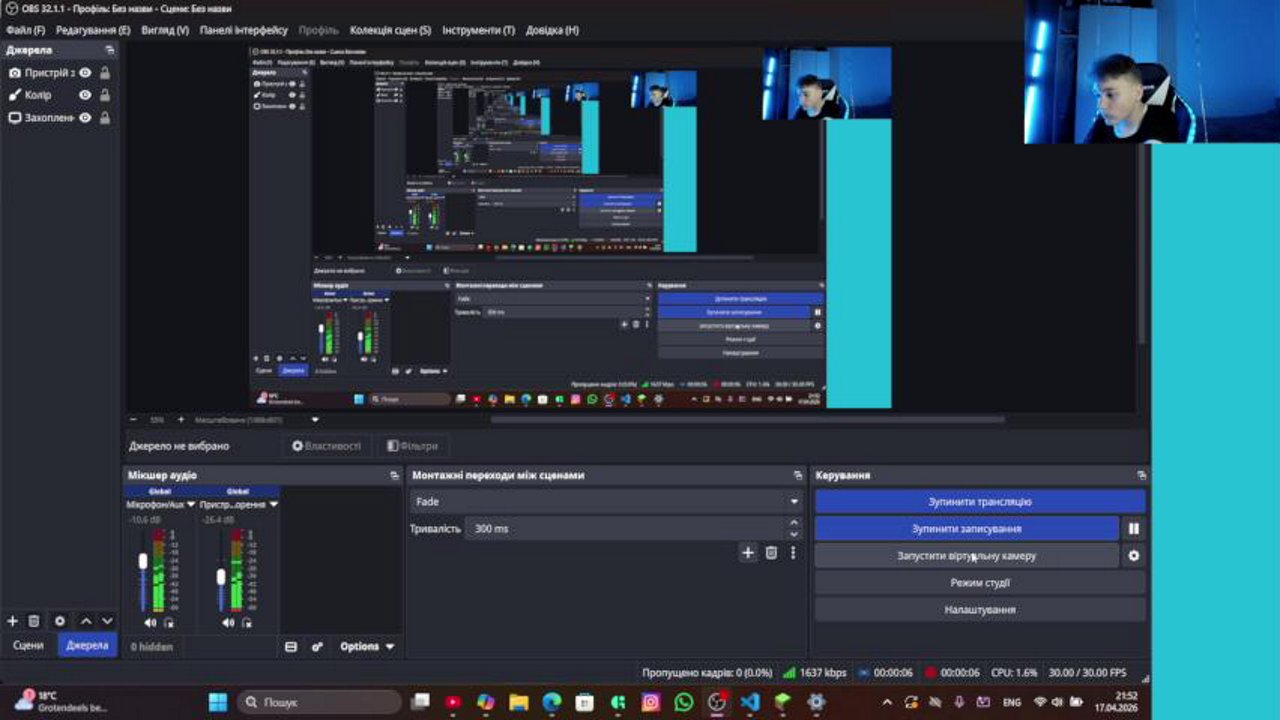Pause recording with the pause icon
1280x720 pixels.
(1135, 528)
